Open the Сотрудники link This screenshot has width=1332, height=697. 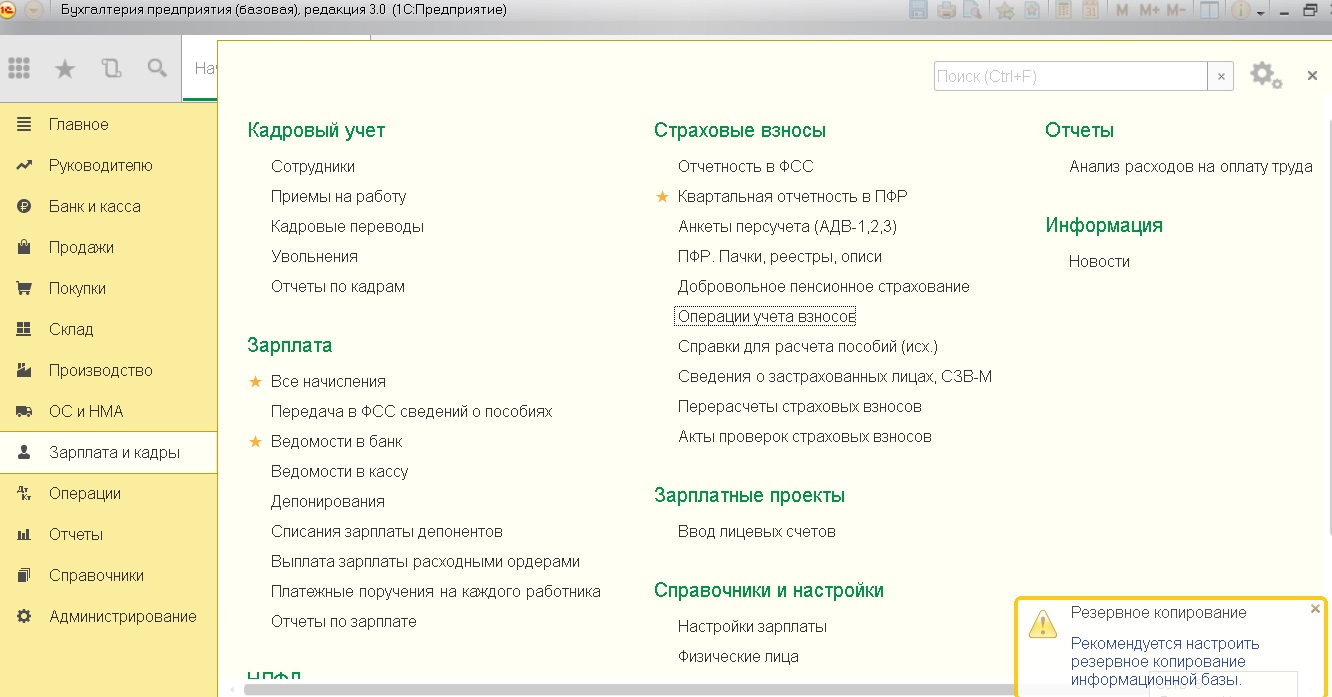pos(313,166)
